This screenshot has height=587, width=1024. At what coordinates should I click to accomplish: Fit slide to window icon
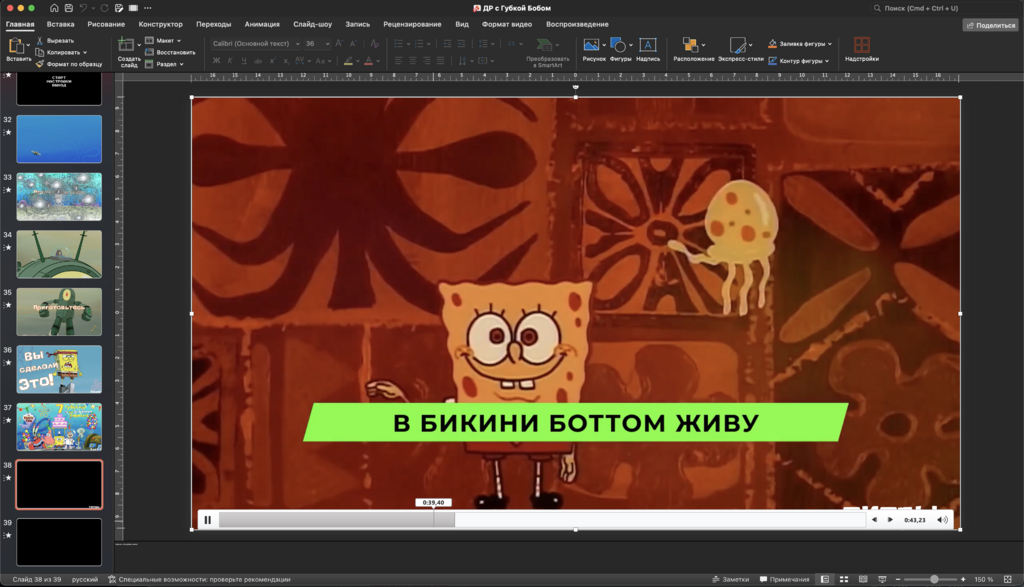1008,579
